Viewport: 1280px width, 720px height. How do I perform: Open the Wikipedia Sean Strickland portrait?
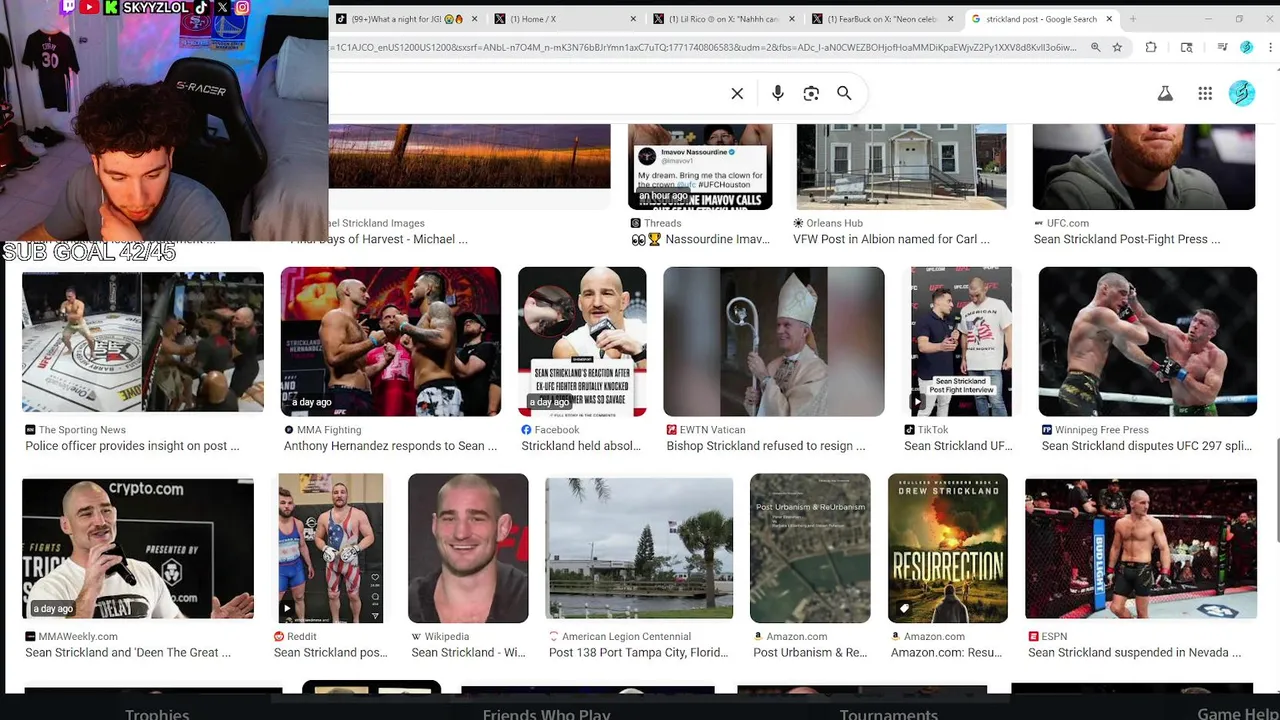[468, 548]
